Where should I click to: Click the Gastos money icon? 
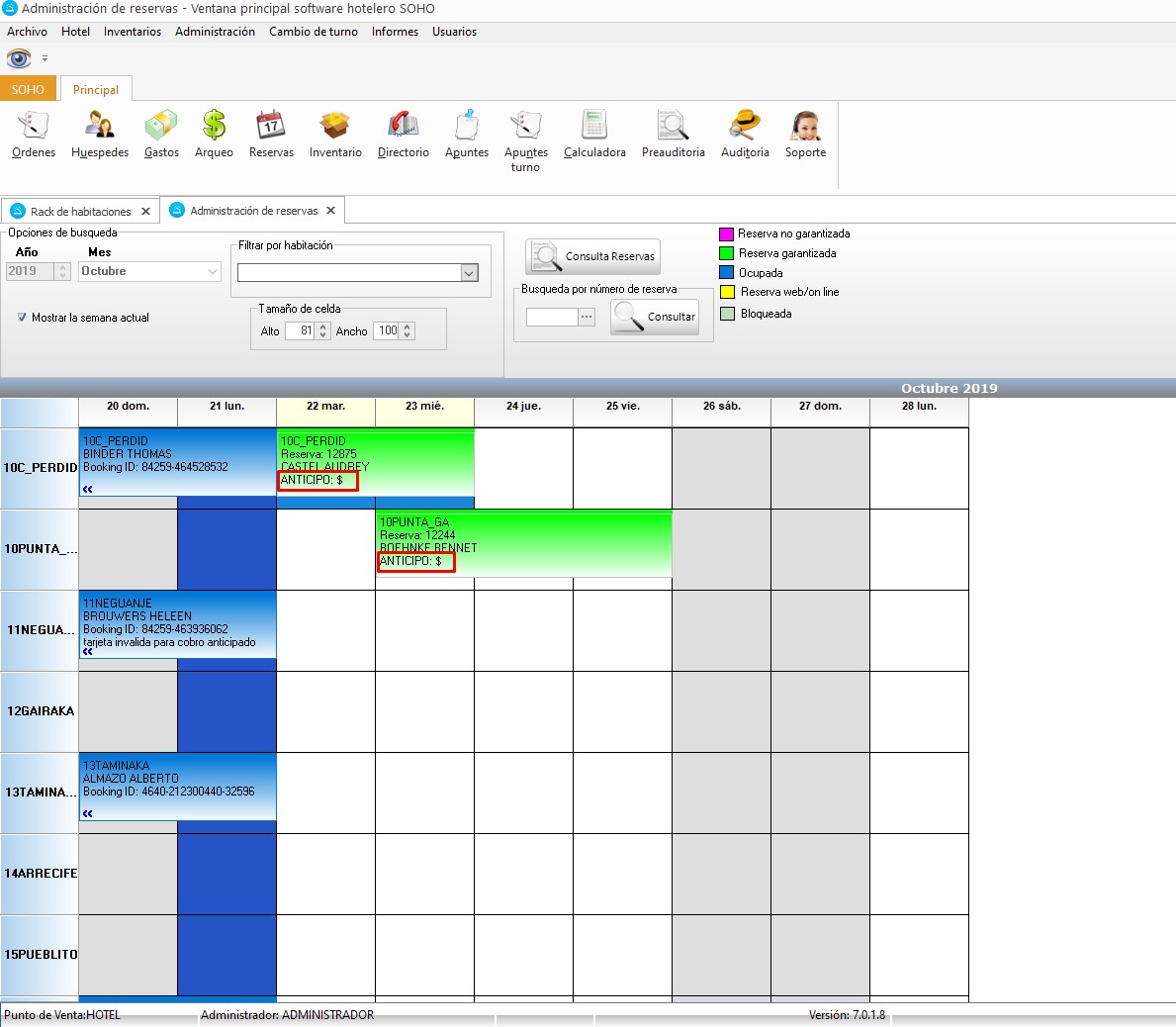(x=161, y=135)
